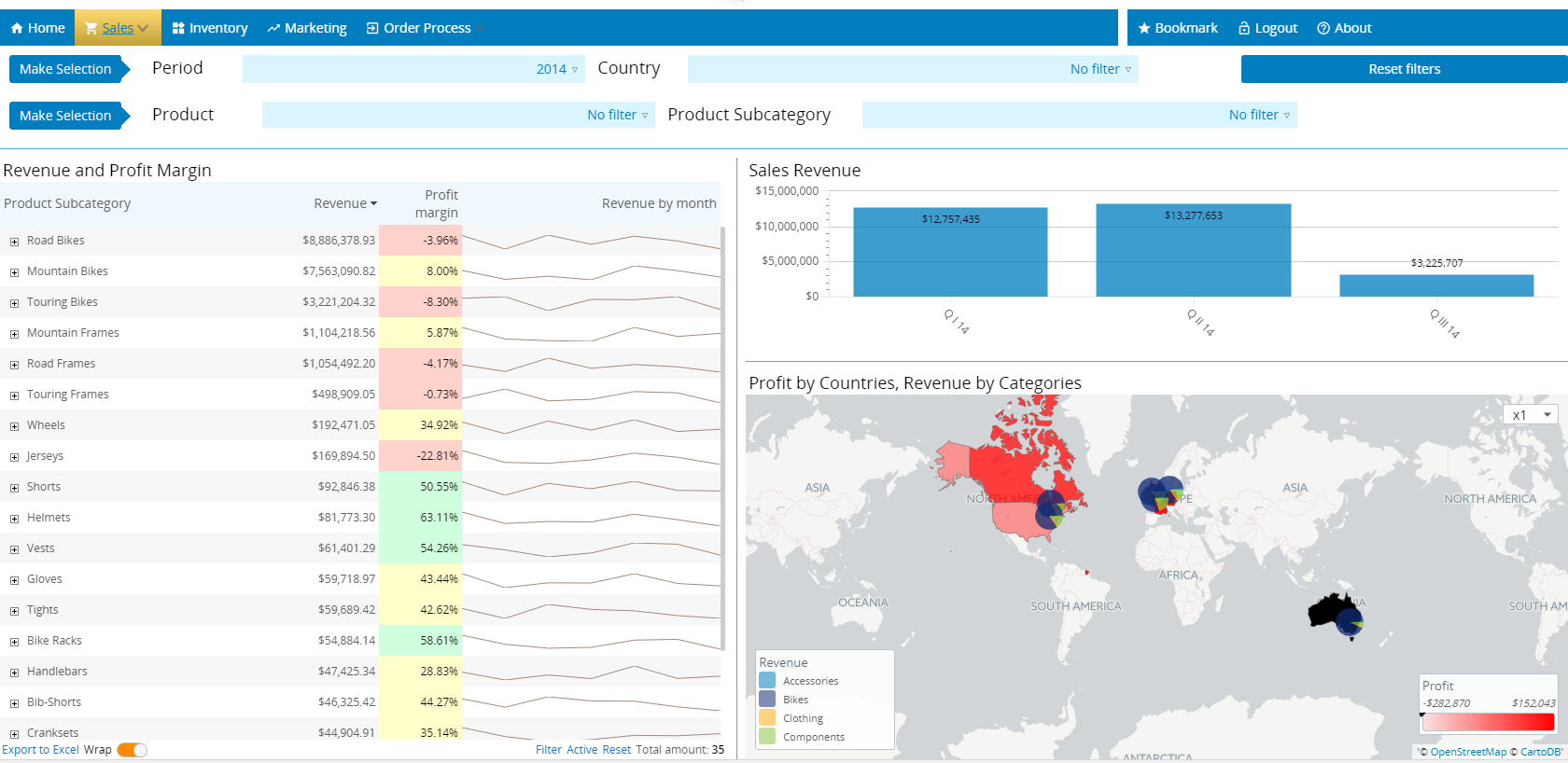The height and width of the screenshot is (763, 1568).
Task: Expand the Bike Racks row
Action: (x=14, y=642)
